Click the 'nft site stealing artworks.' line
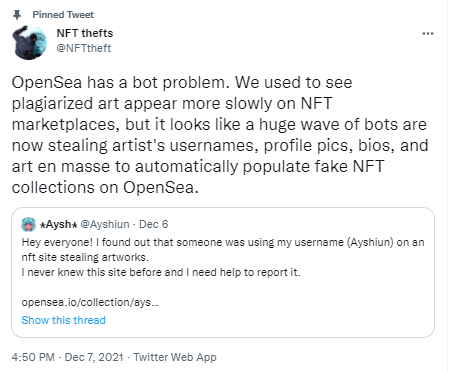 click(85, 257)
